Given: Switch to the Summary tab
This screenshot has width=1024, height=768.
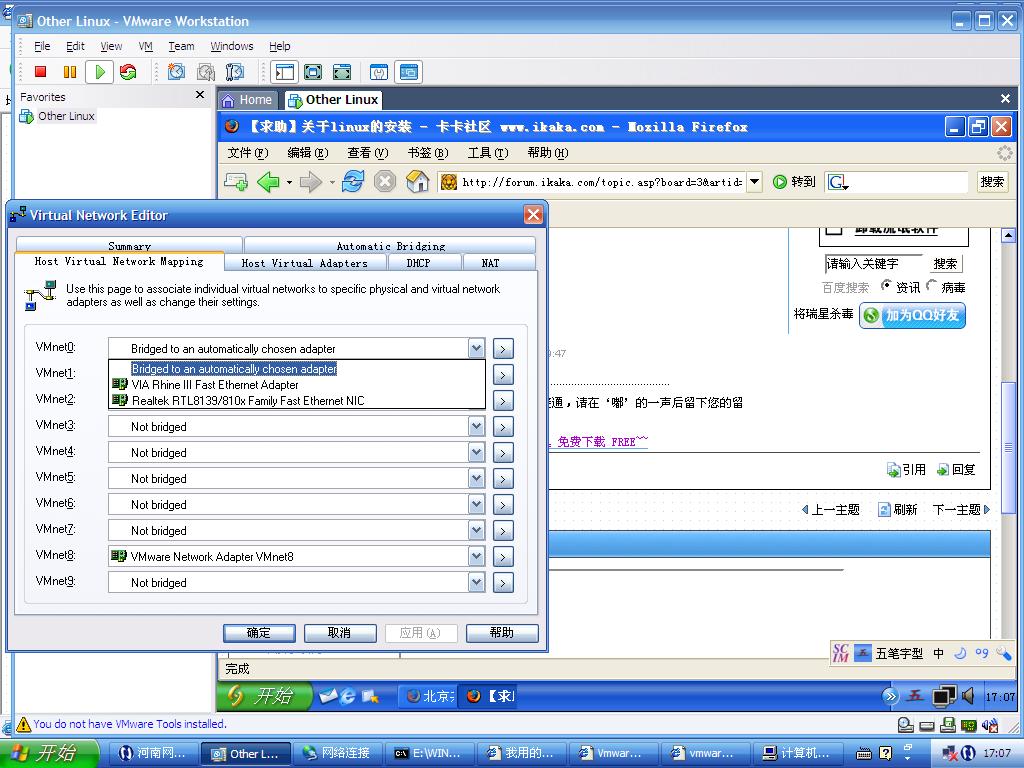Looking at the screenshot, I should click(x=129, y=246).
